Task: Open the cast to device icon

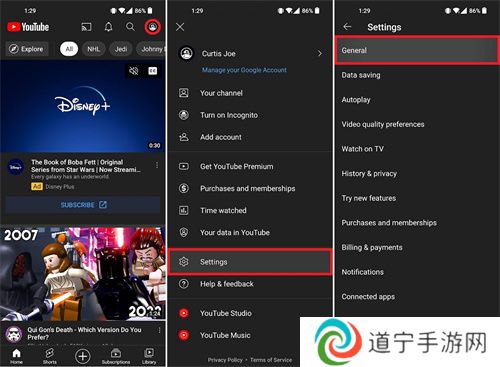Action: click(86, 27)
